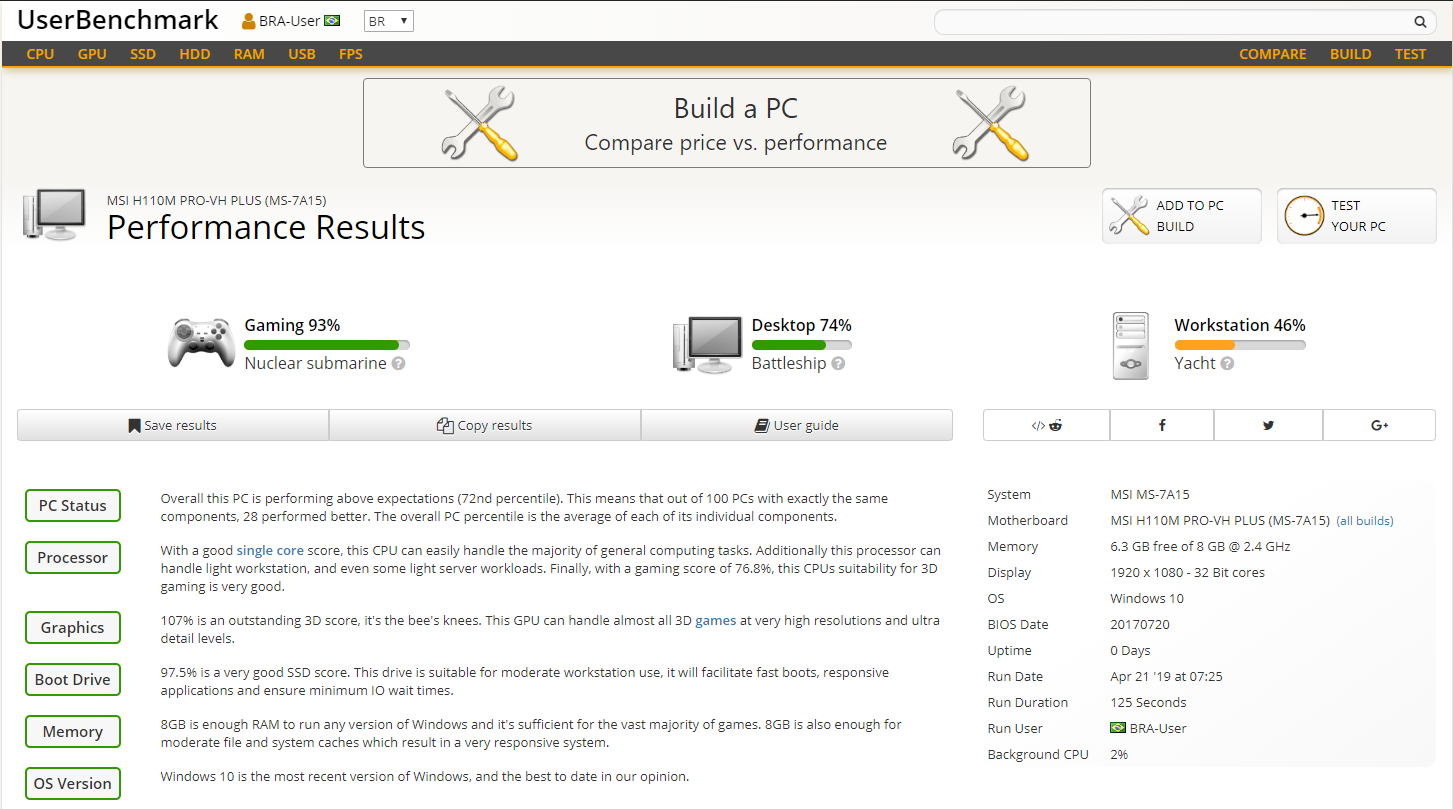This screenshot has width=1453, height=809.
Task: Open the single core link
Action: tap(270, 551)
